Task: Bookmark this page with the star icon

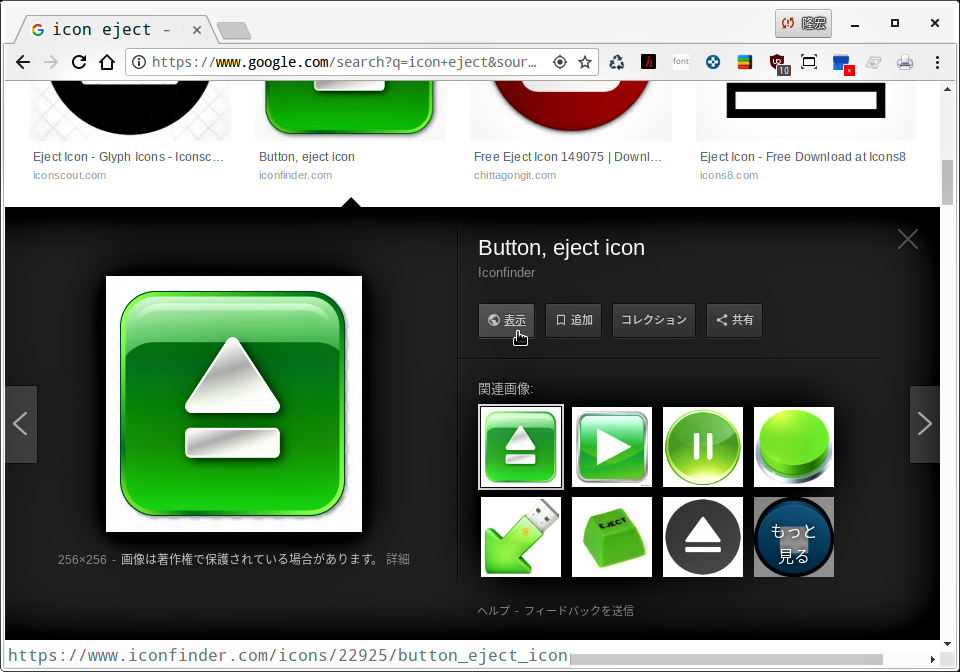Action: click(585, 62)
